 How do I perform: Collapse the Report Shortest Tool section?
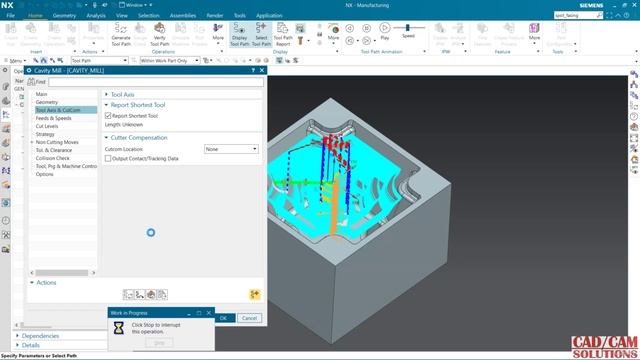[107, 105]
